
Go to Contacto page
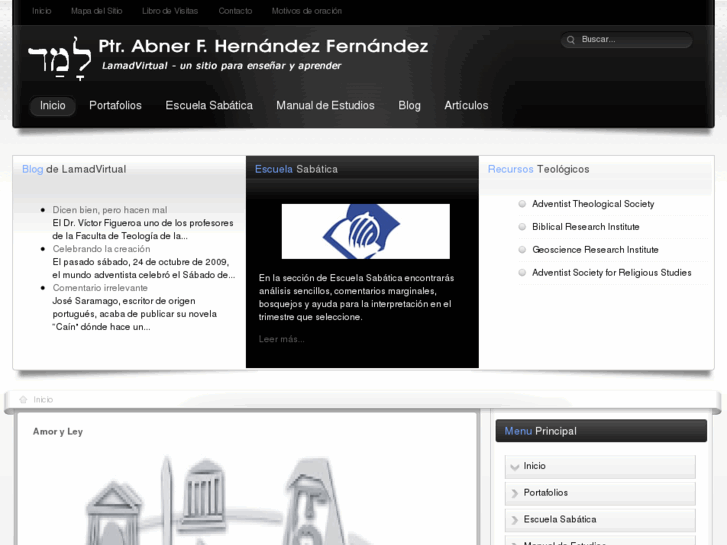(235, 11)
